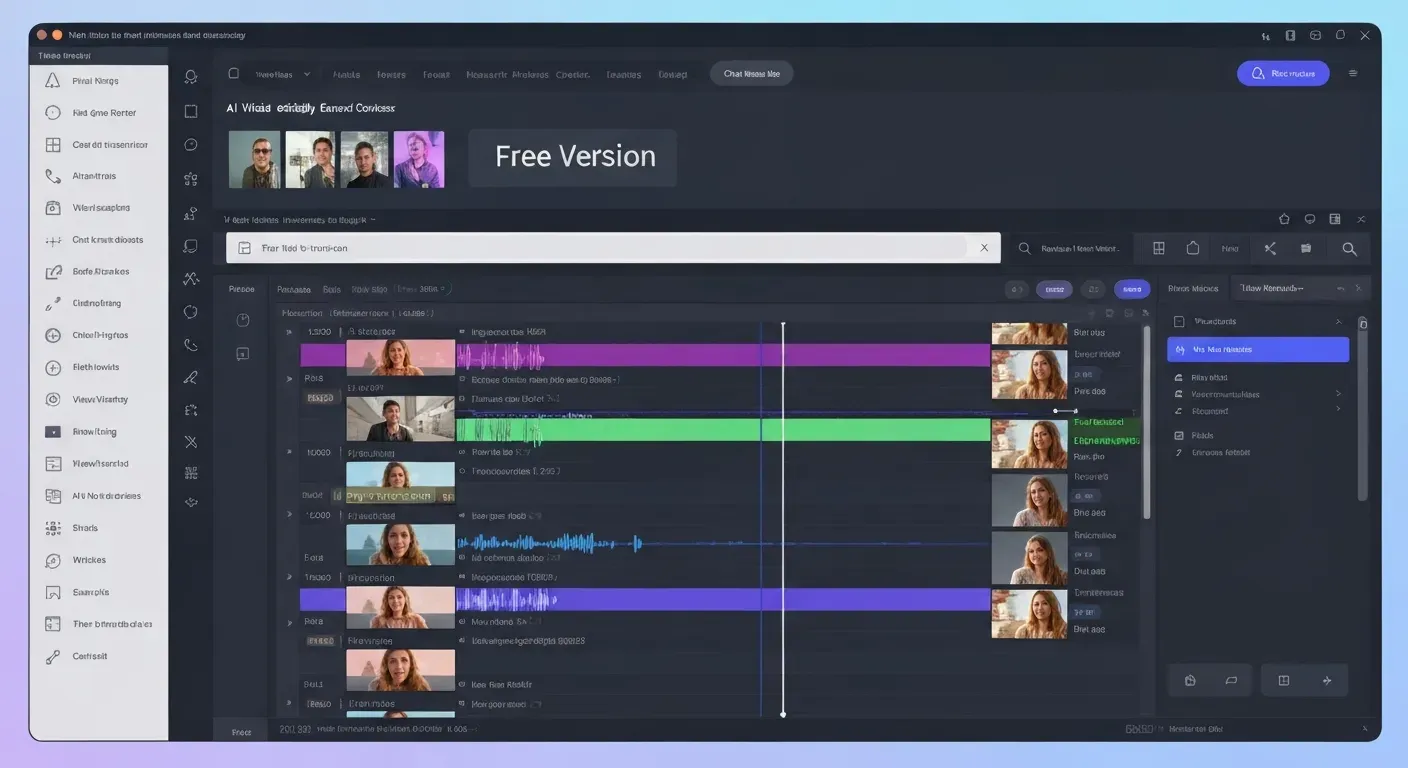Click the playhead marker in the timeline
The image size is (1408, 768).
tap(783, 325)
